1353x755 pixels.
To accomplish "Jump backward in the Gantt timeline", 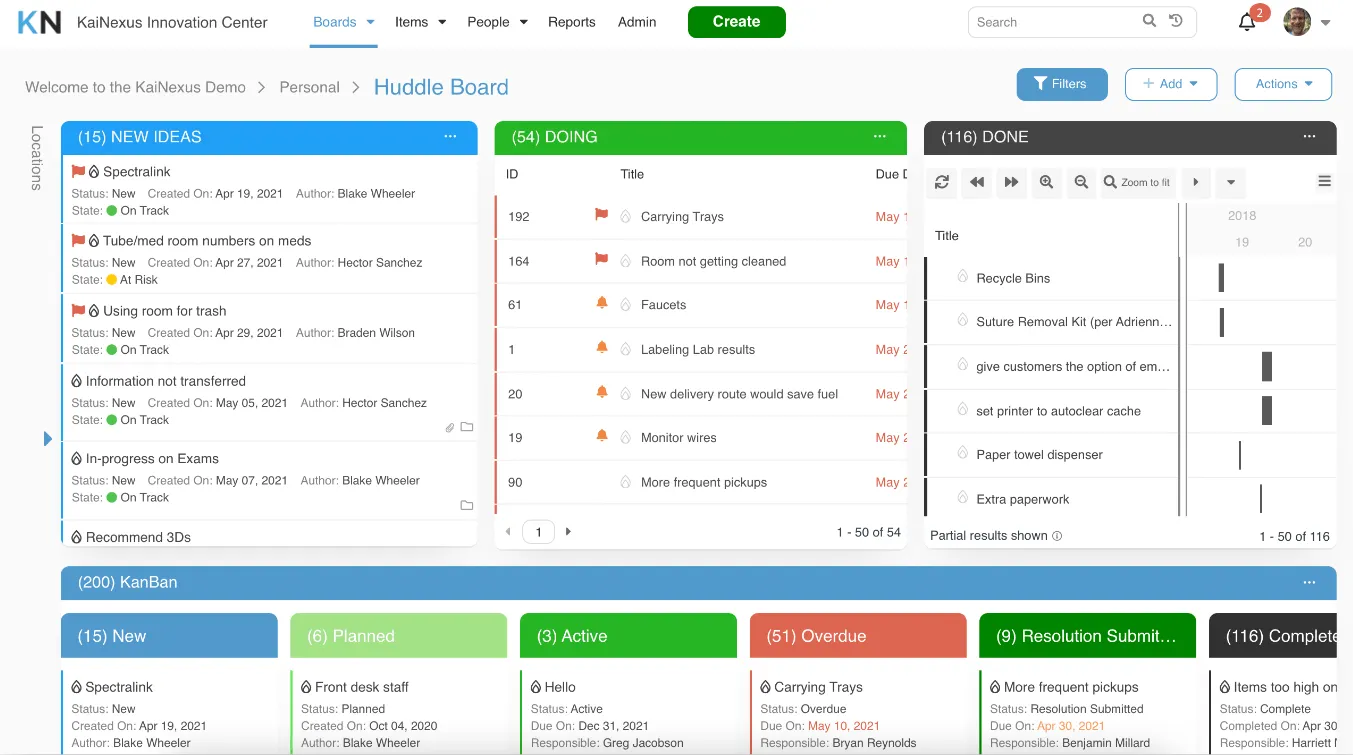I will coord(977,182).
